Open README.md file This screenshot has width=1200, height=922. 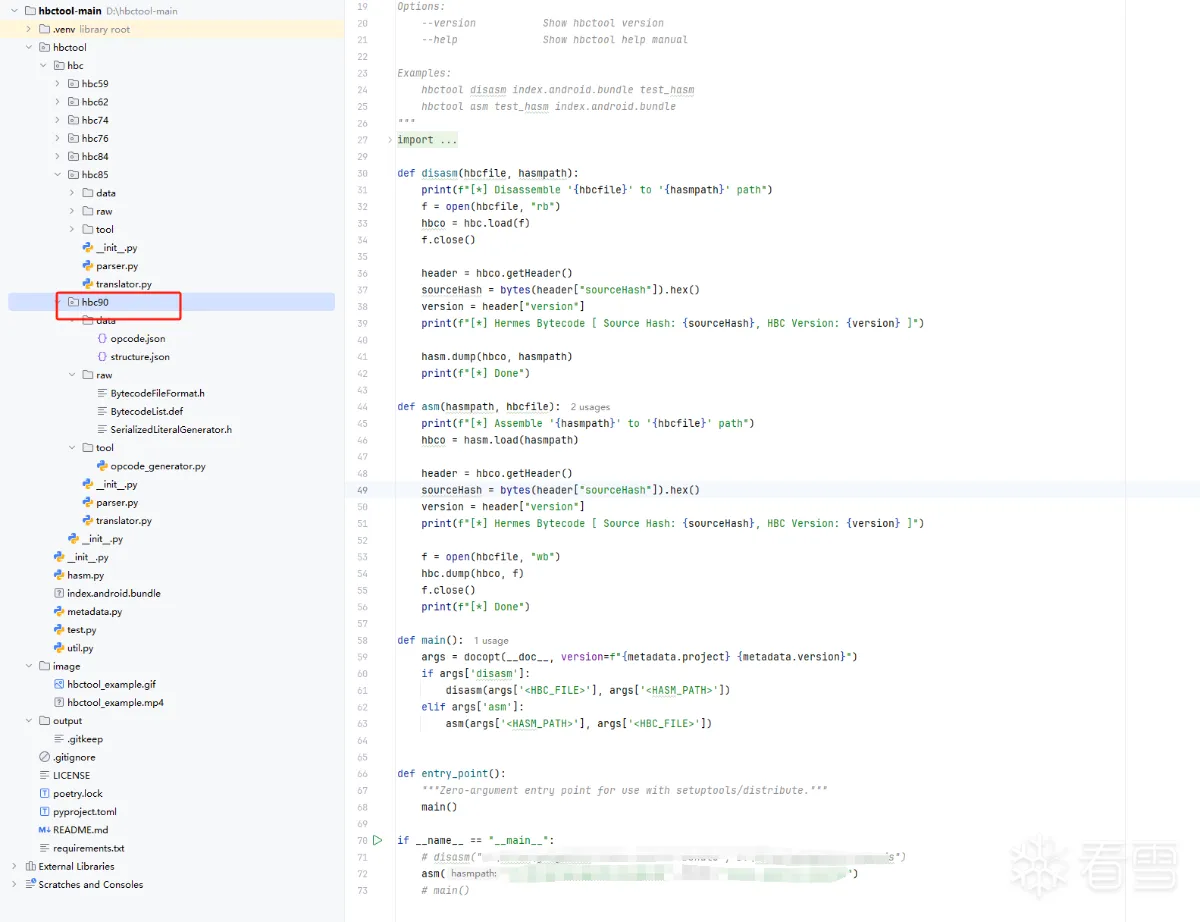(80, 830)
